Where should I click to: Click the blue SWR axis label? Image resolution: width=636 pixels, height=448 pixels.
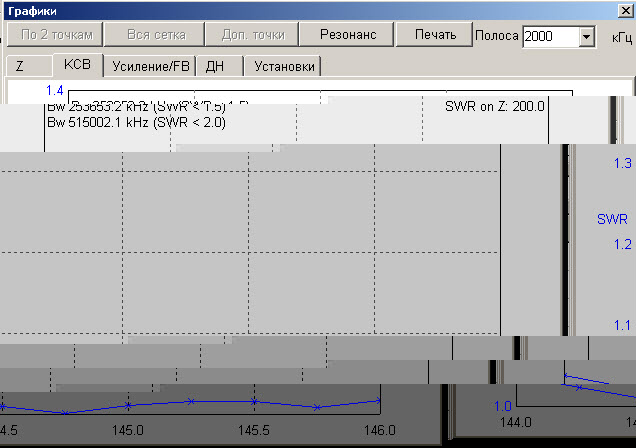pos(612,219)
